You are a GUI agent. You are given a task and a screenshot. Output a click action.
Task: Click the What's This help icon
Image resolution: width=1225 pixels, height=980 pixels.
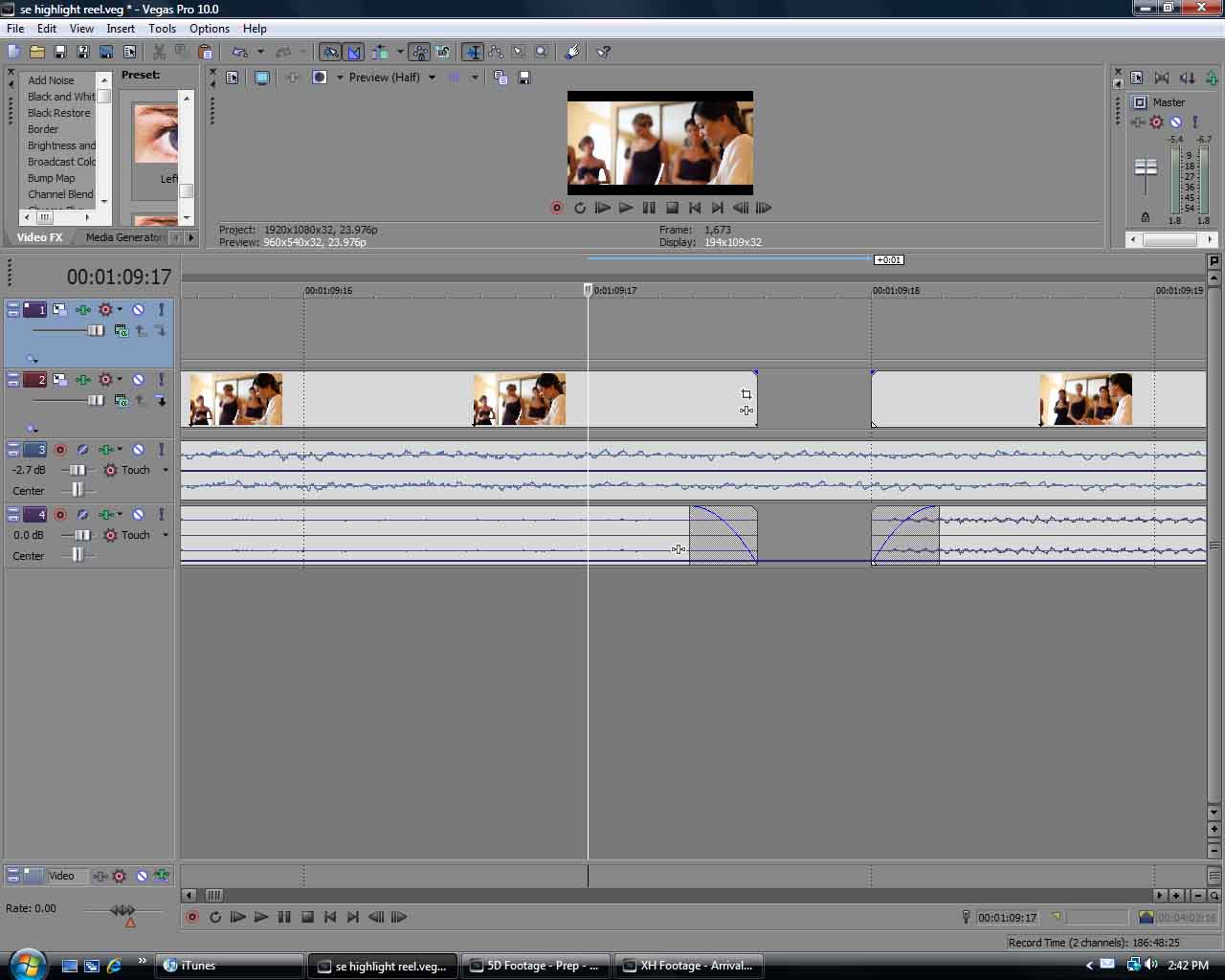point(603,52)
